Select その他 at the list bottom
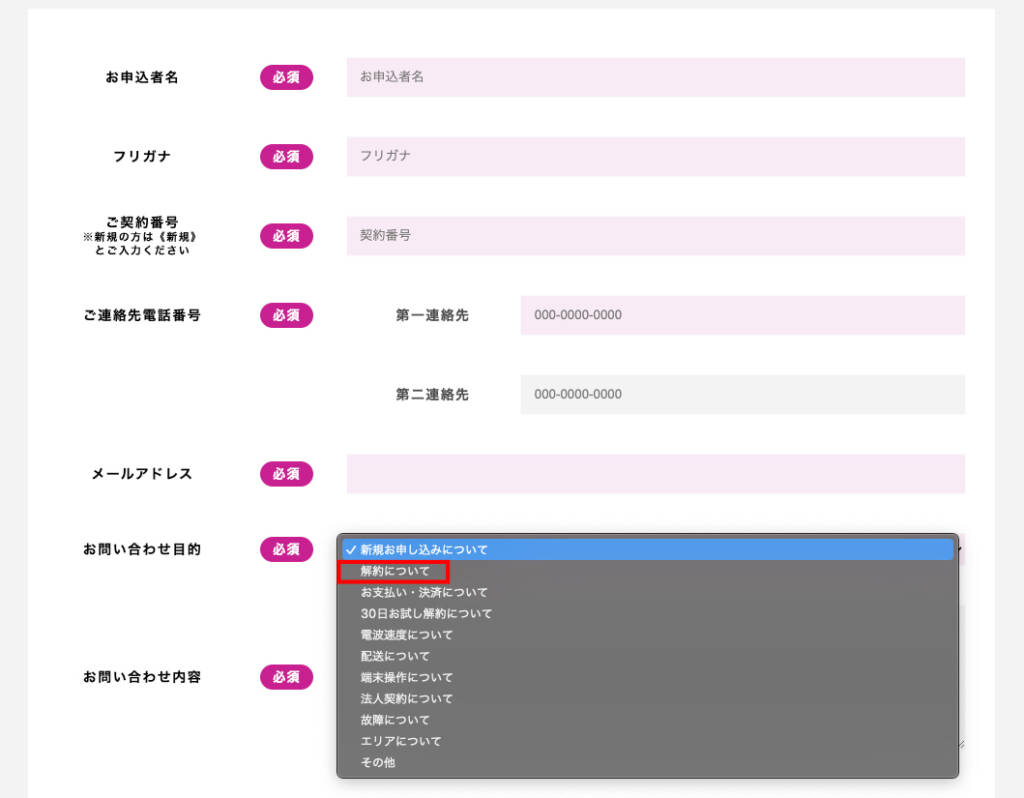The height and width of the screenshot is (798, 1024). (x=647, y=762)
